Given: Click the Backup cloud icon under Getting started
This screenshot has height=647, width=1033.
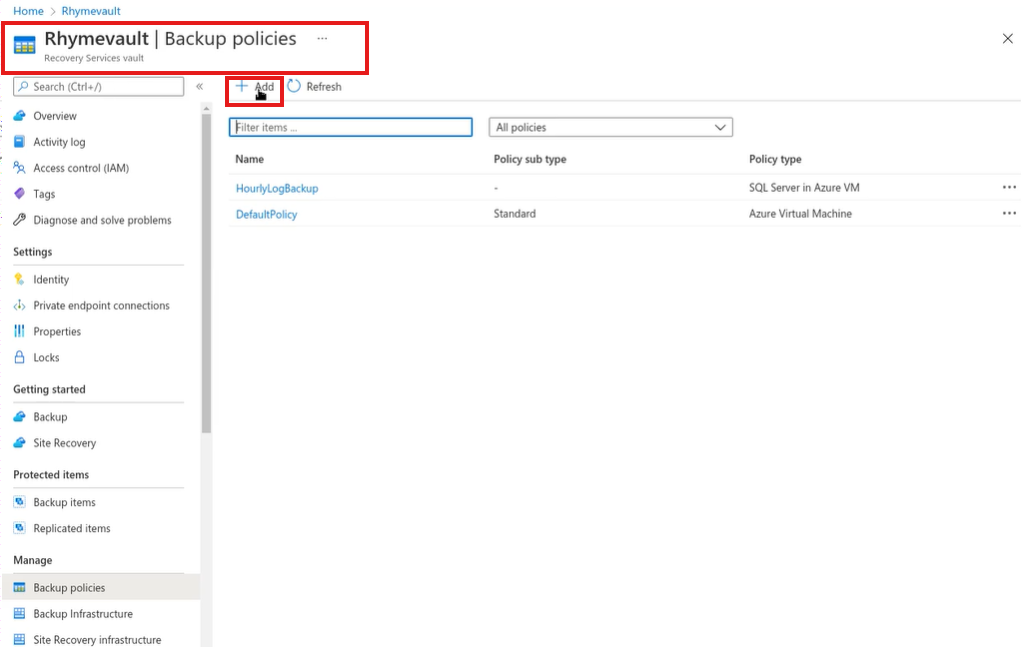Looking at the screenshot, I should click(20, 416).
